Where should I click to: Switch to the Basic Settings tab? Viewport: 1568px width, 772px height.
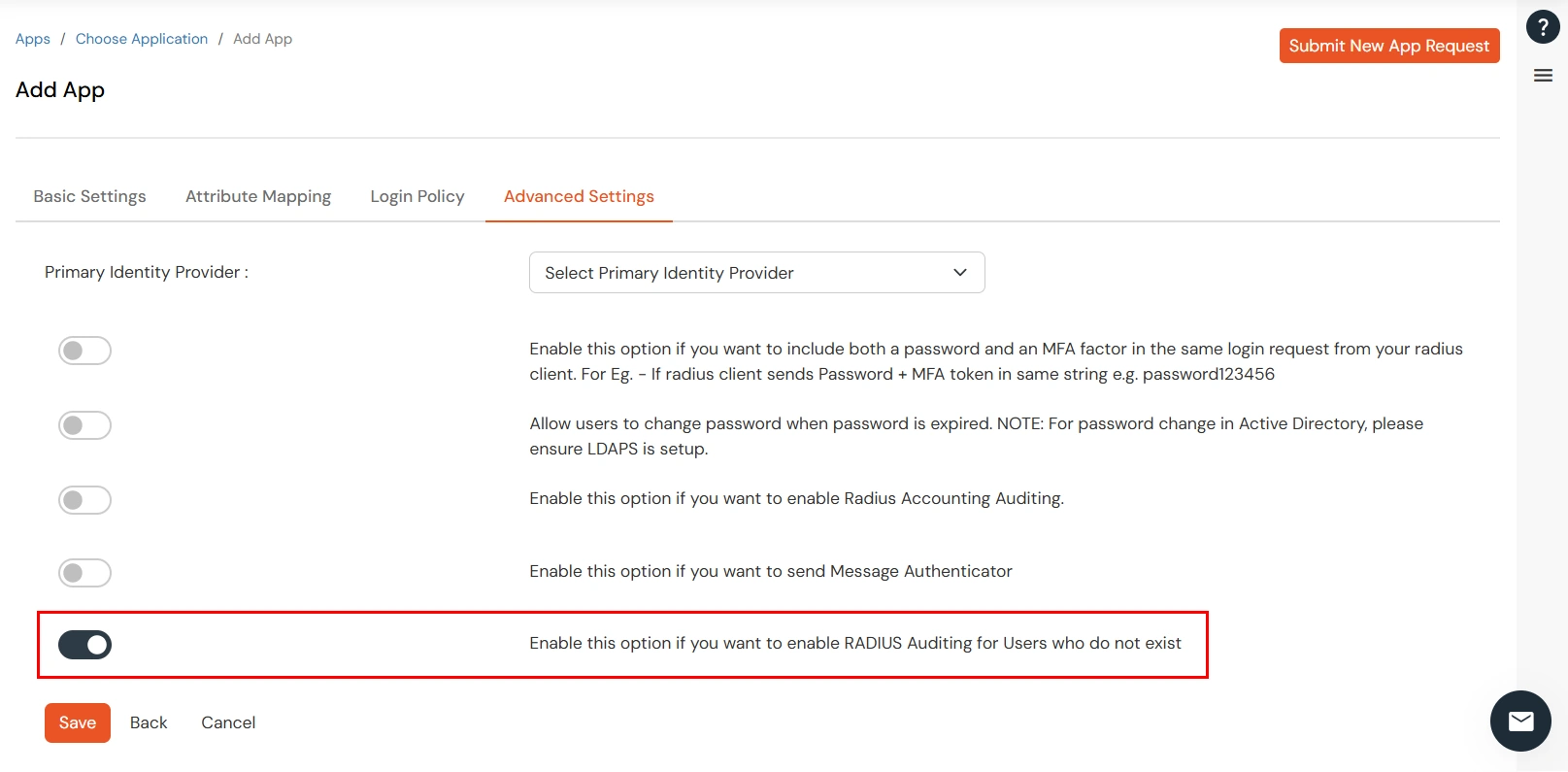click(x=89, y=195)
